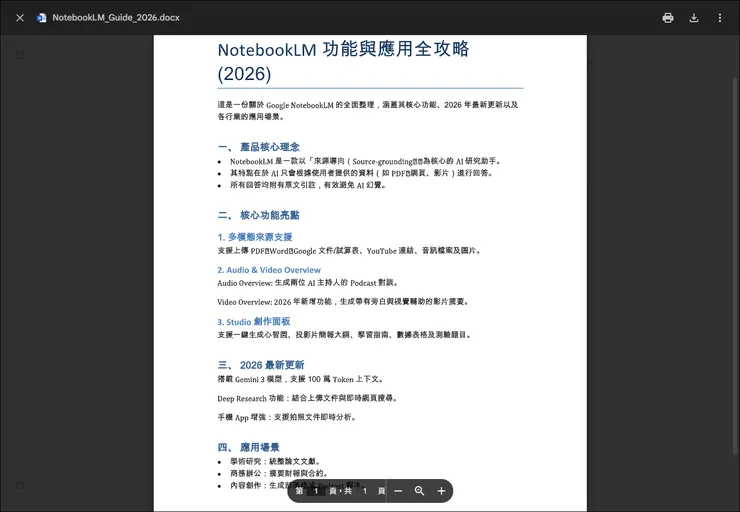Click the subheading '3. Studio 創作面板'
Screen dimensions: 740x512
coord(254,322)
